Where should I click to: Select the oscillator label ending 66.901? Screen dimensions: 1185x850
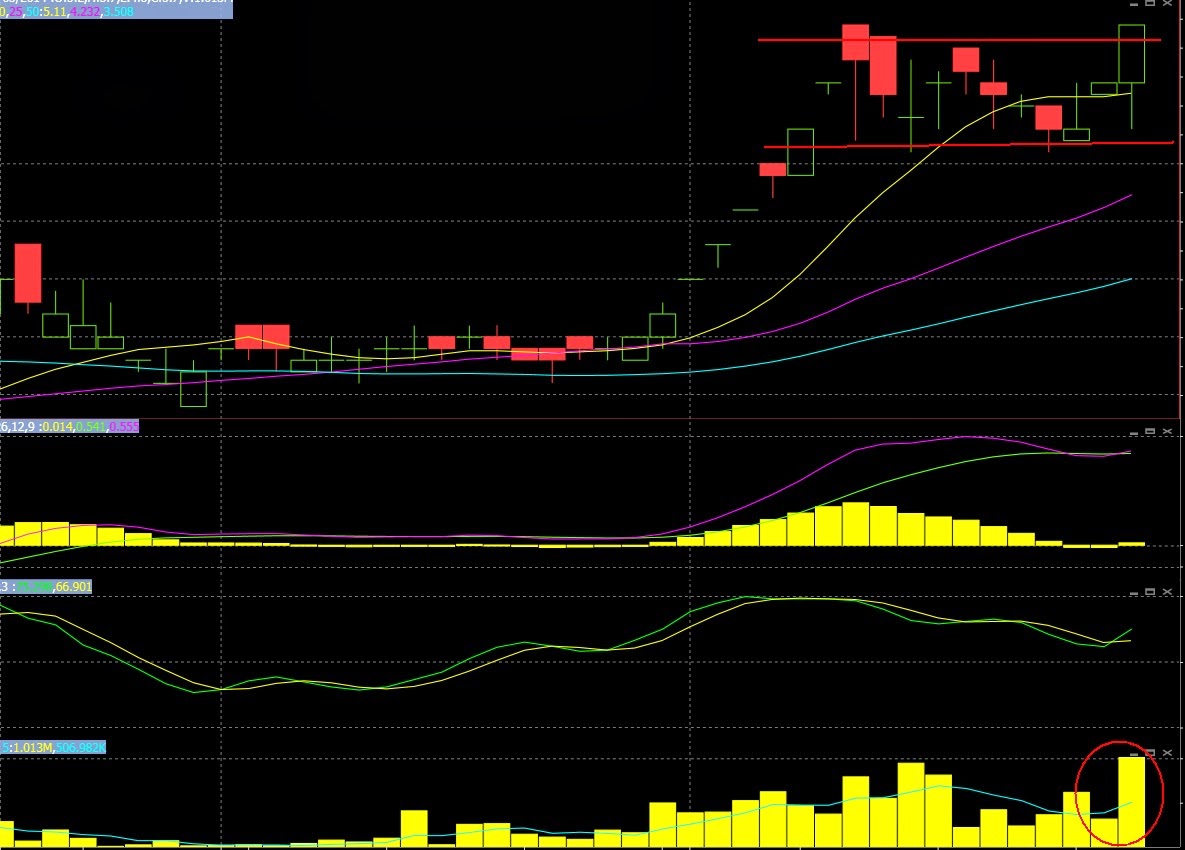[x=45, y=587]
